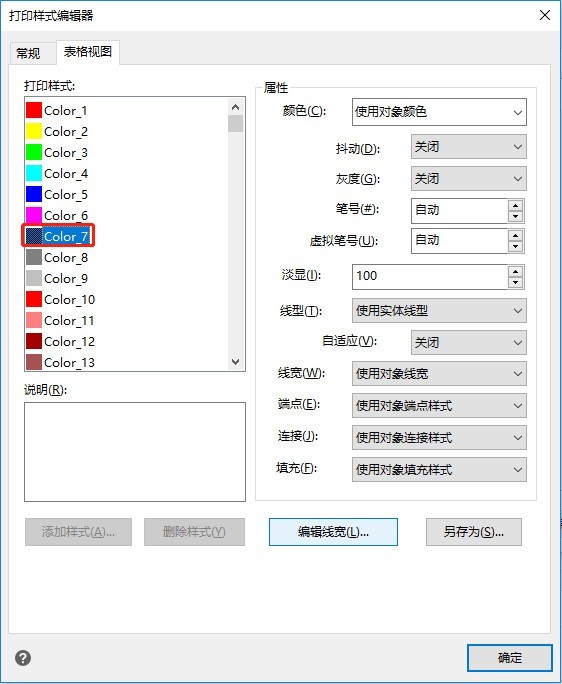
Task: Close the 打印样式编辑器 dialog
Action: 545,15
